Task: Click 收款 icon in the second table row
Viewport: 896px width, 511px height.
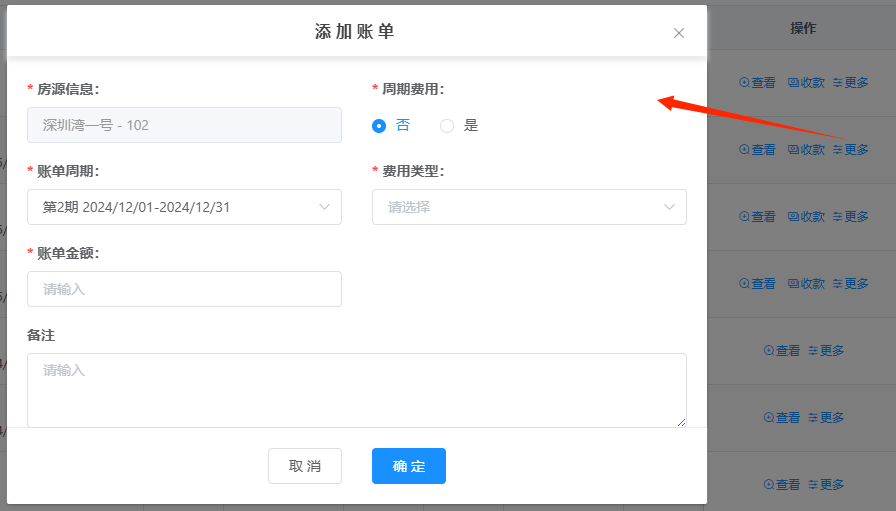Action: (x=806, y=150)
